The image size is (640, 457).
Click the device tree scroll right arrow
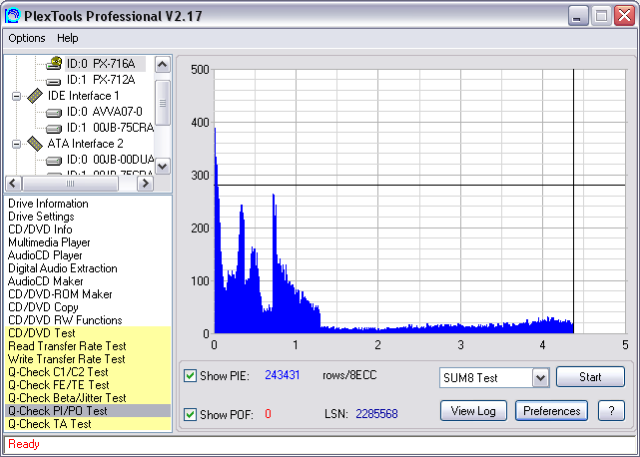click(x=145, y=184)
